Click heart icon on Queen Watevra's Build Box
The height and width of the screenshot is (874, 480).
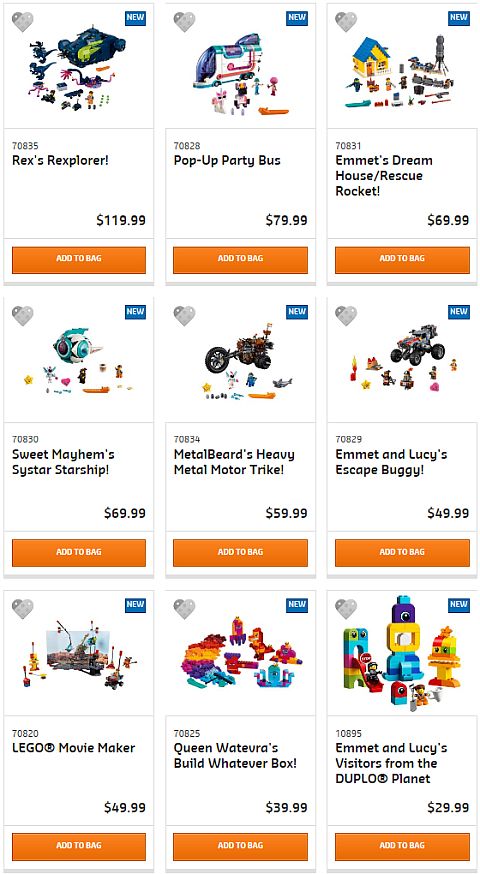pos(184,609)
